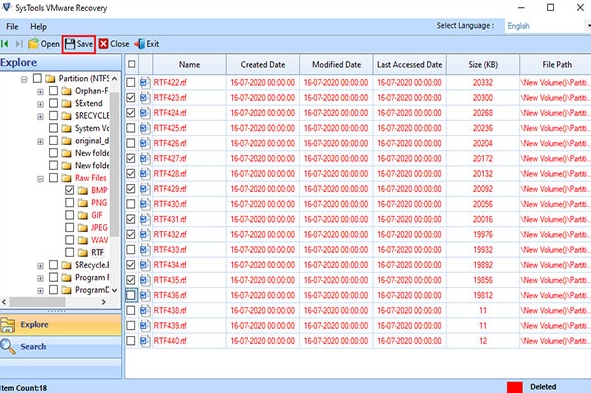The width and height of the screenshot is (591, 393).
Task: Sort by Last Accessed Date header
Action: [x=410, y=64]
